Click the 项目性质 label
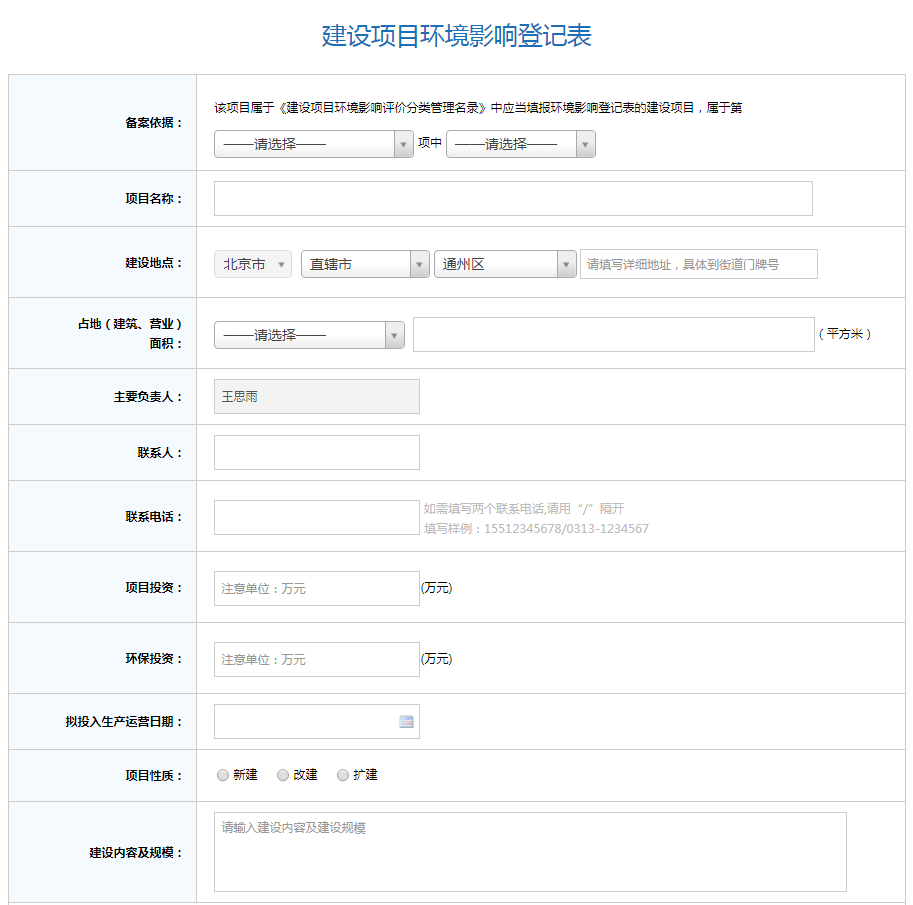The height and width of the screenshot is (905, 913). click(x=154, y=775)
